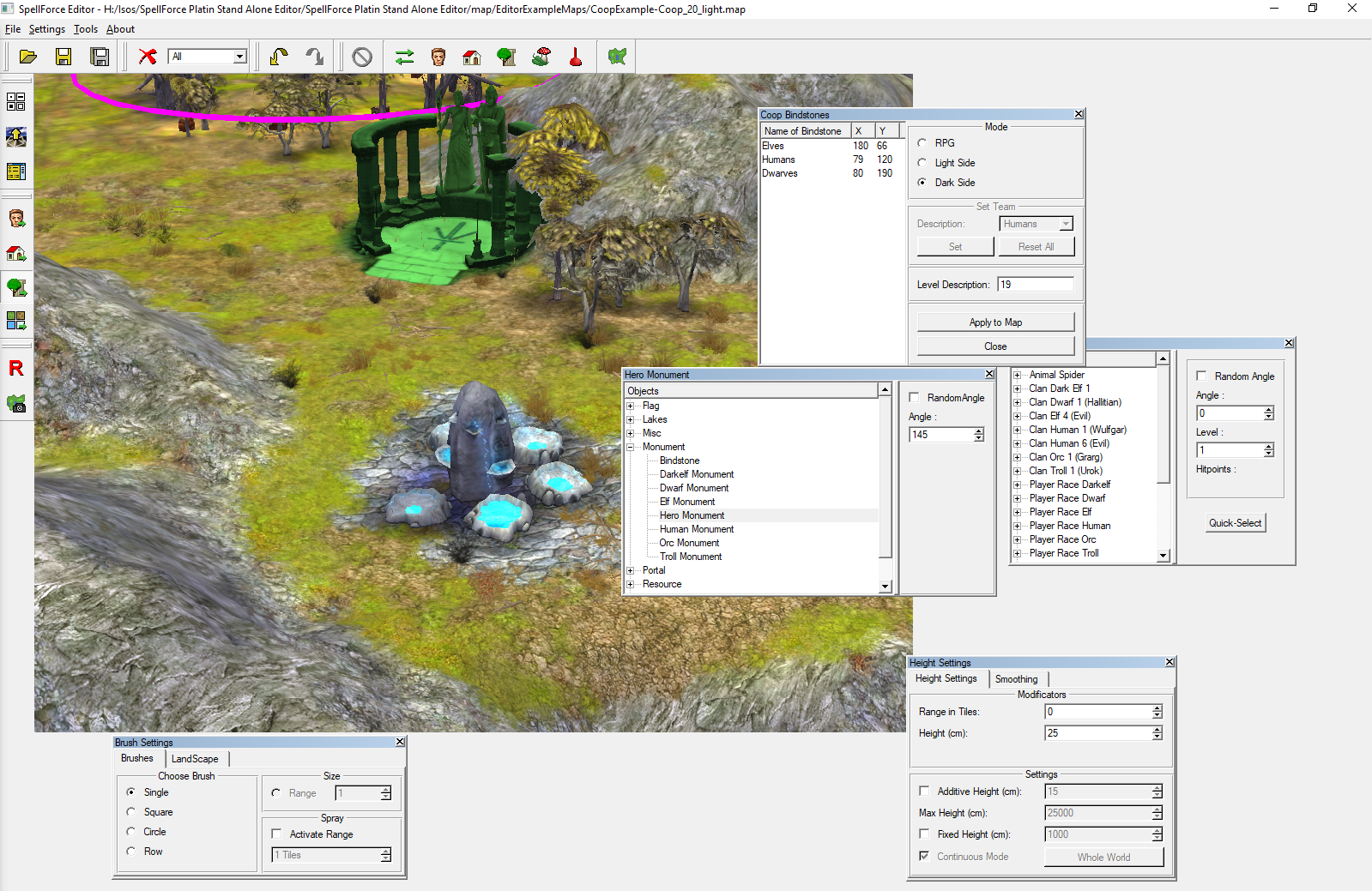
Task: Enable RandomAngle in Hero Monument panel
Action: pos(914,398)
